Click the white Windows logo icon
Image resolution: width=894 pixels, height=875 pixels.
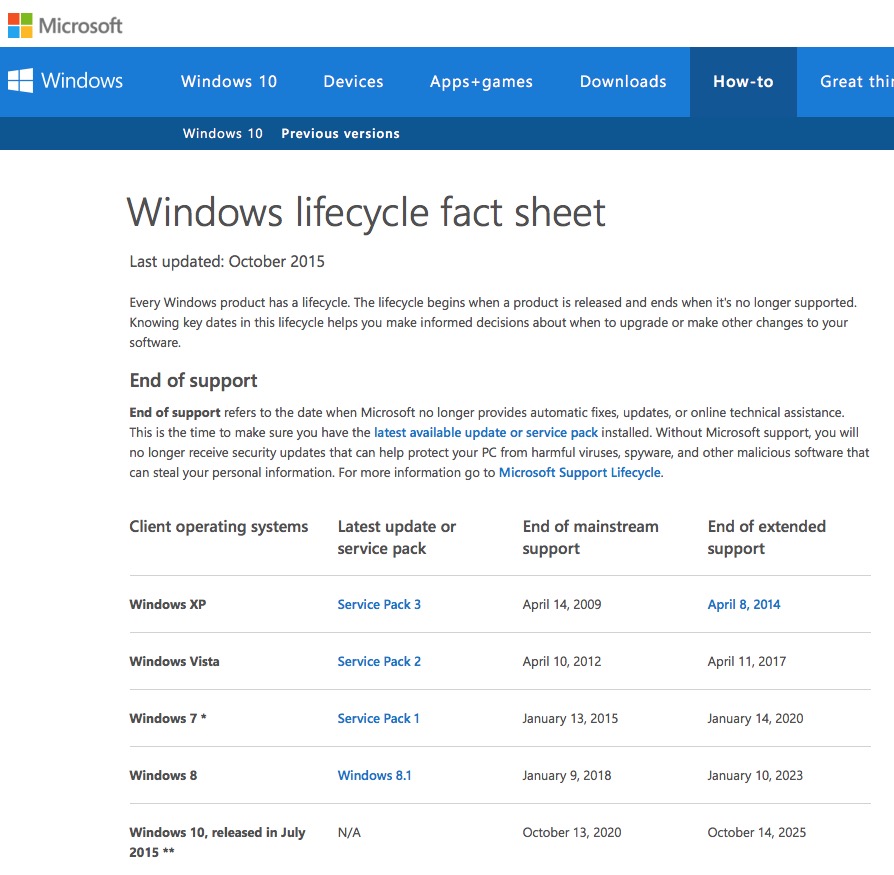[x=20, y=80]
